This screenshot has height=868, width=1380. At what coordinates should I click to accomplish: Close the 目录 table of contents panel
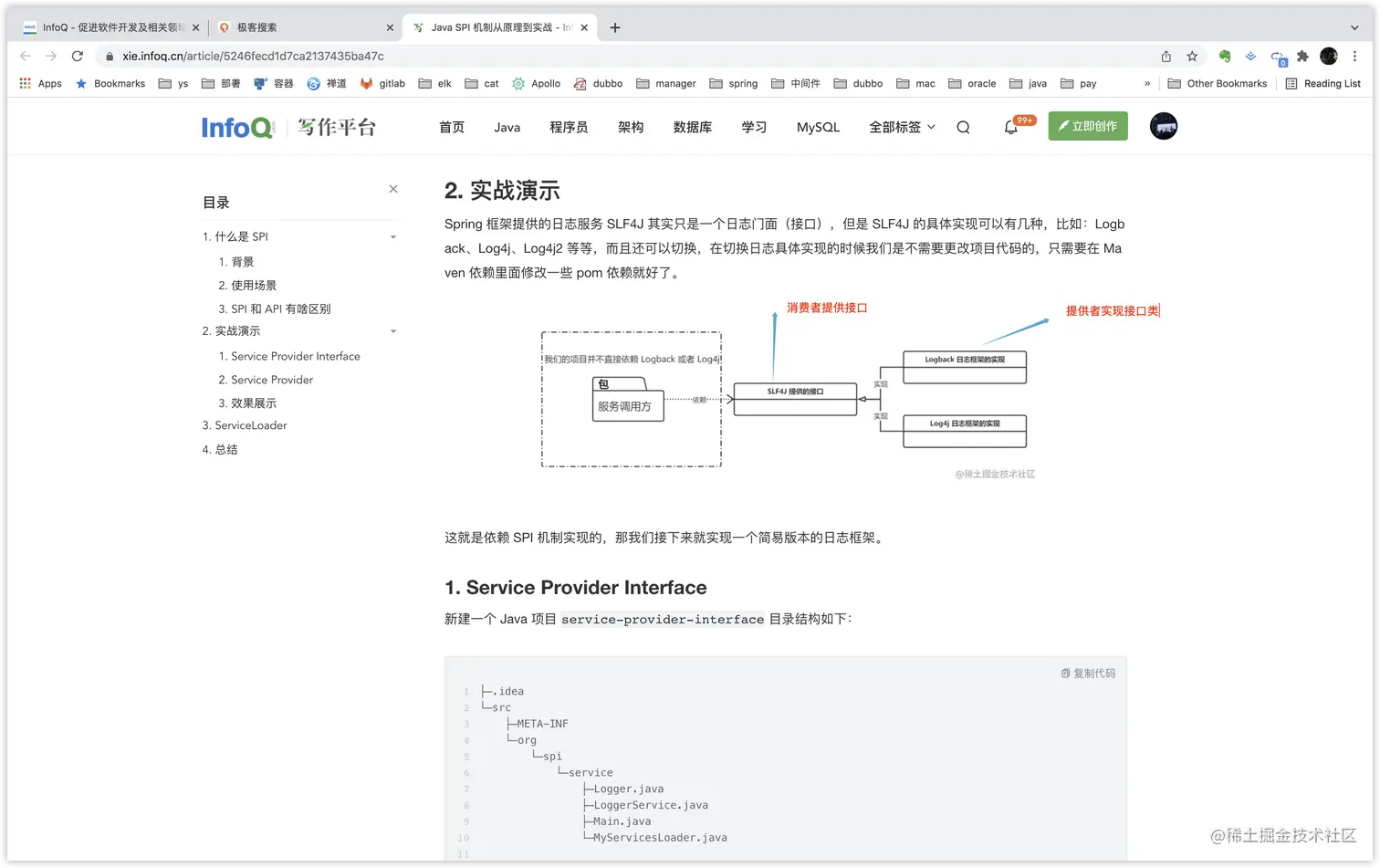click(x=393, y=189)
